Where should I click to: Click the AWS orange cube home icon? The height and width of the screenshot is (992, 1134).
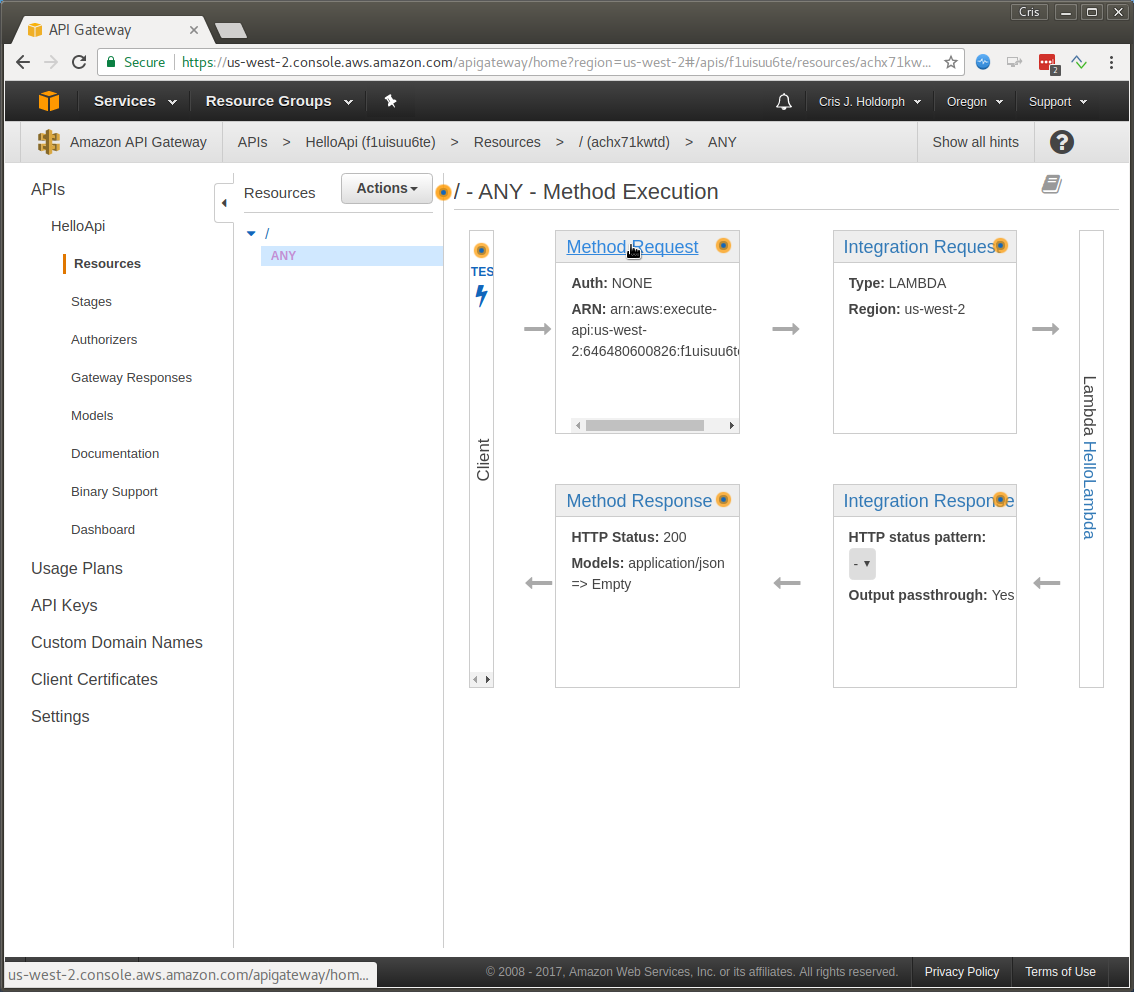(48, 101)
